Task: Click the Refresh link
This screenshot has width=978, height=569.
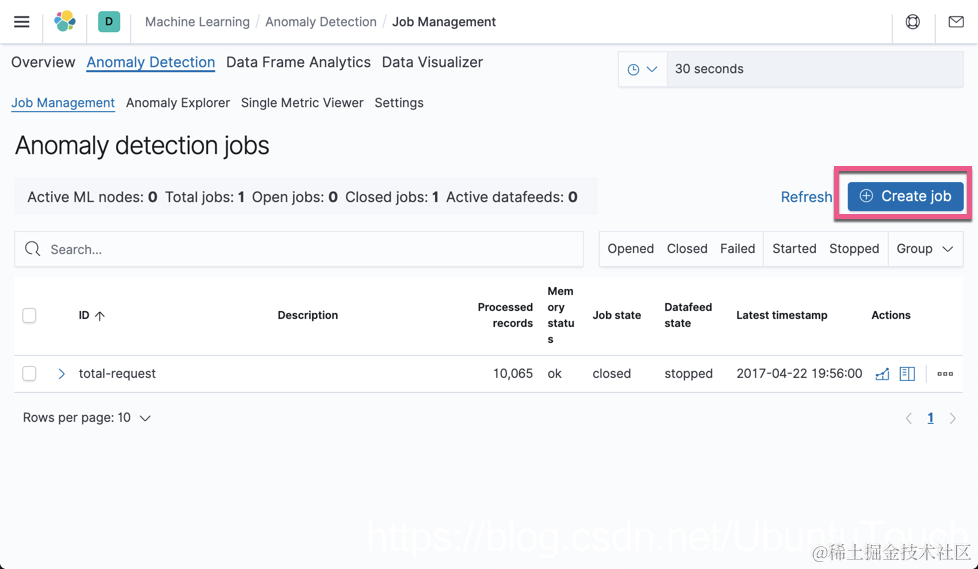Action: (806, 197)
